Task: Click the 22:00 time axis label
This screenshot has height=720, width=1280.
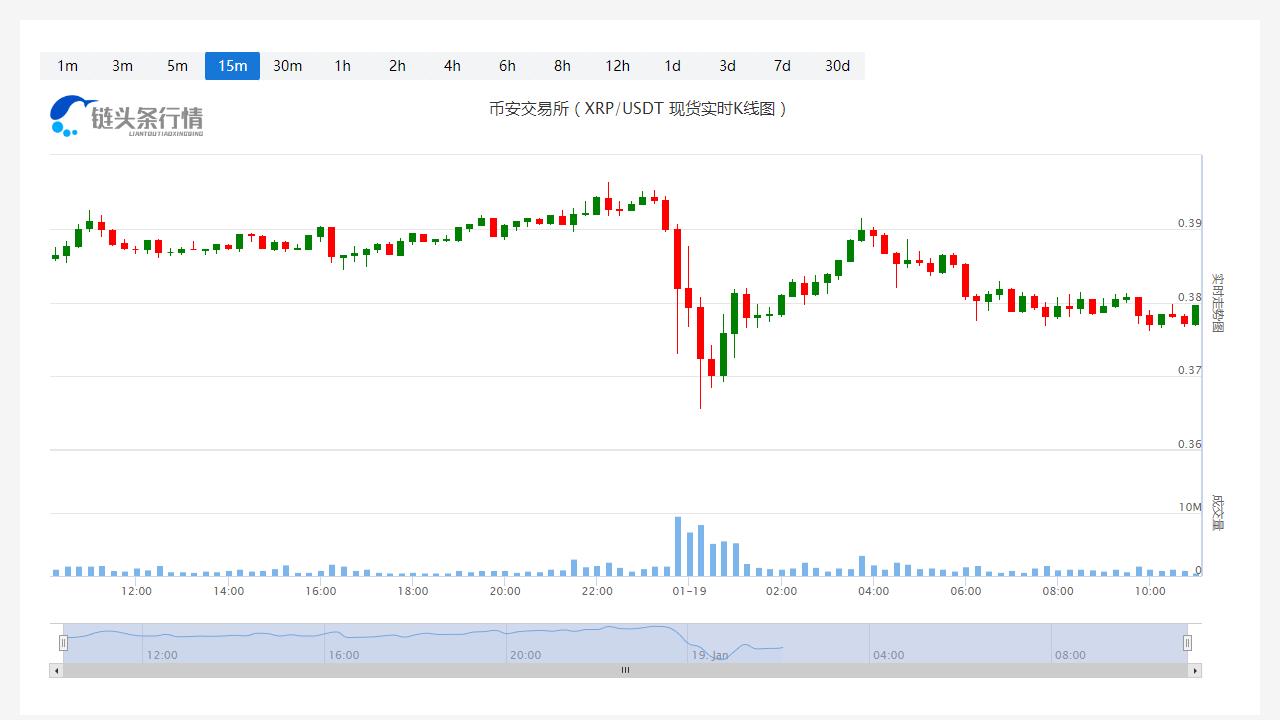Action: pyautogui.click(x=597, y=591)
